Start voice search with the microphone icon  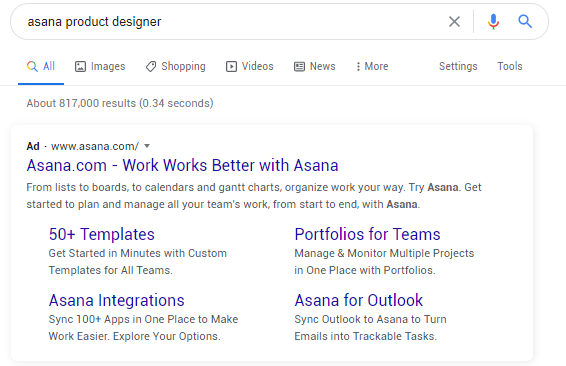pyautogui.click(x=493, y=22)
